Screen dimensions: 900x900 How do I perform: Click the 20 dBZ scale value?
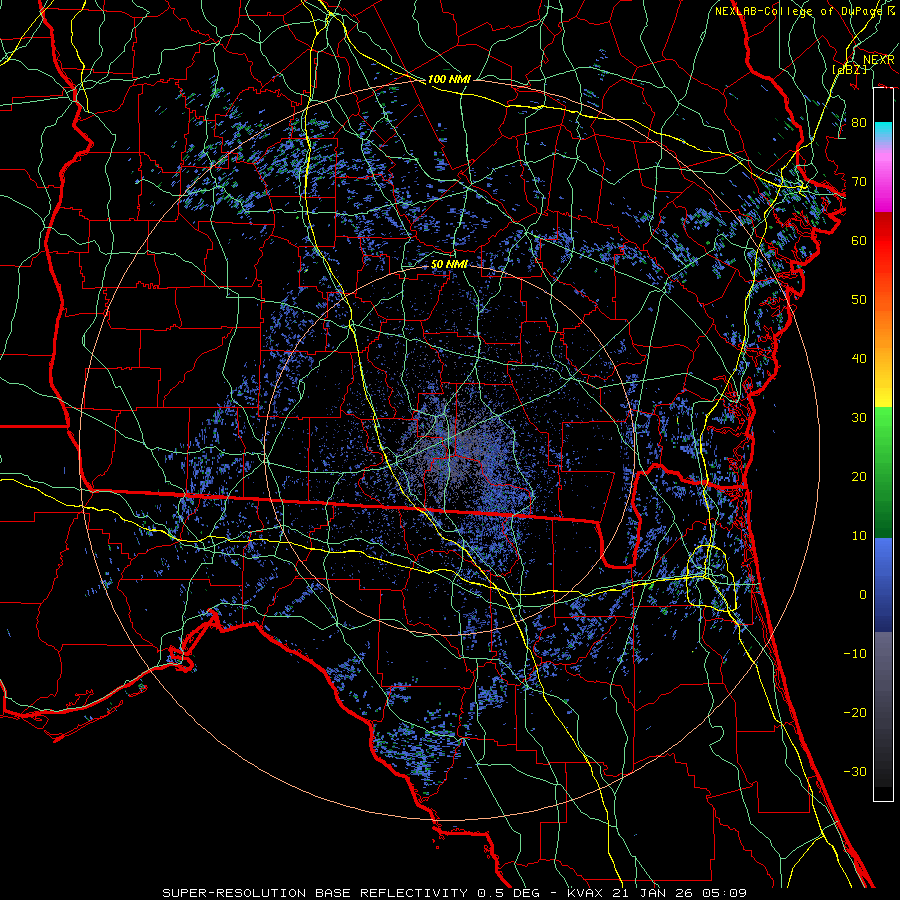point(859,477)
